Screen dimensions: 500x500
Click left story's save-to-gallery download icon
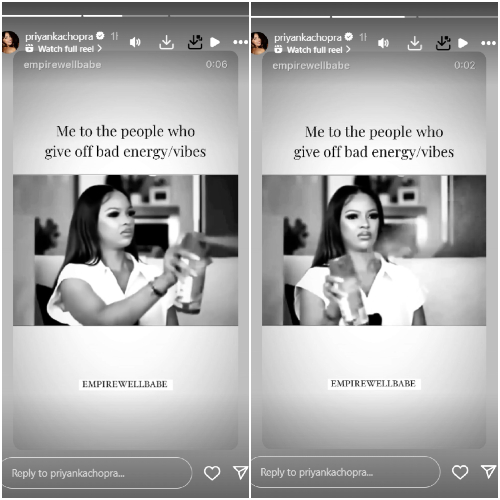pos(195,42)
